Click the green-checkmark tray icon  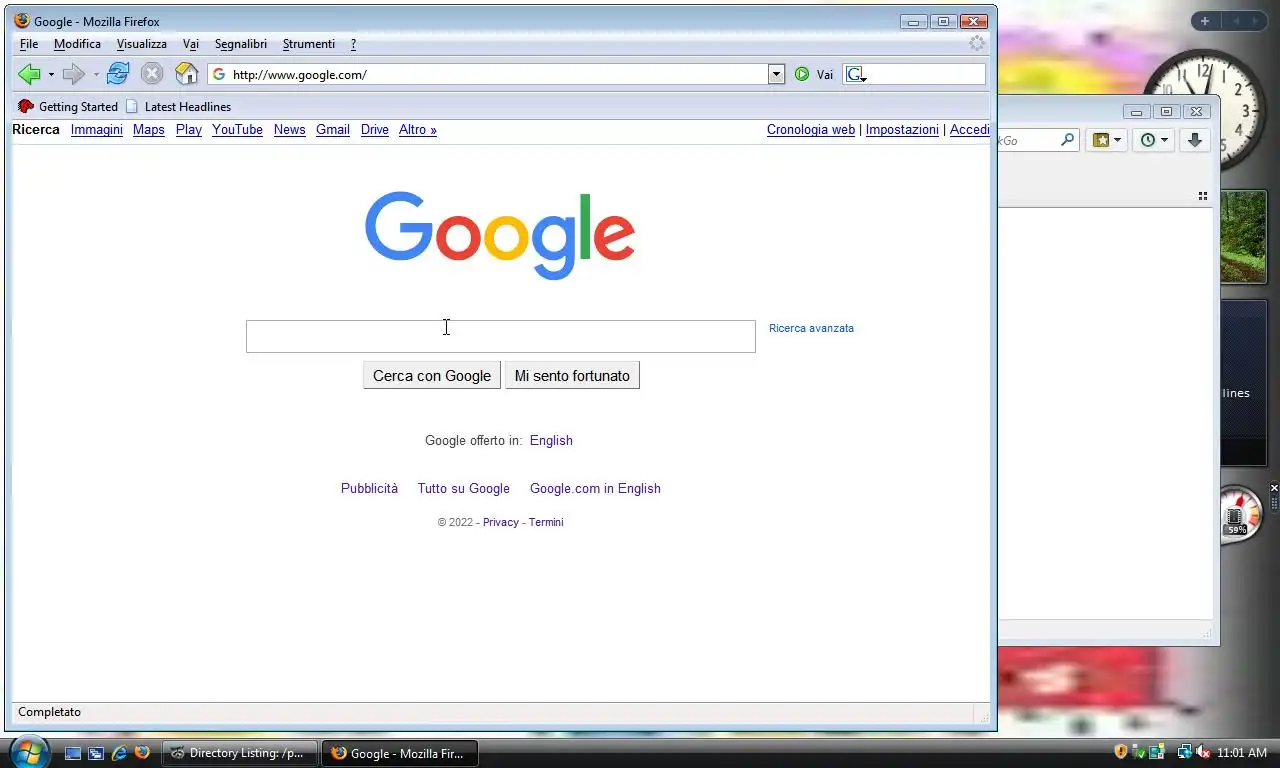1139,752
